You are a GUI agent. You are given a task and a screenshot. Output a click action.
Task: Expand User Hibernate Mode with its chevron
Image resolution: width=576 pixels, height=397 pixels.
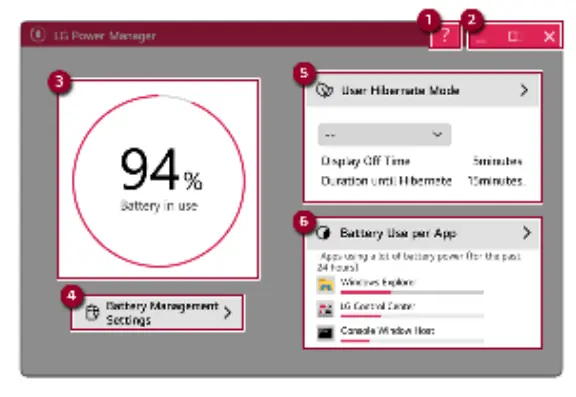click(x=524, y=90)
